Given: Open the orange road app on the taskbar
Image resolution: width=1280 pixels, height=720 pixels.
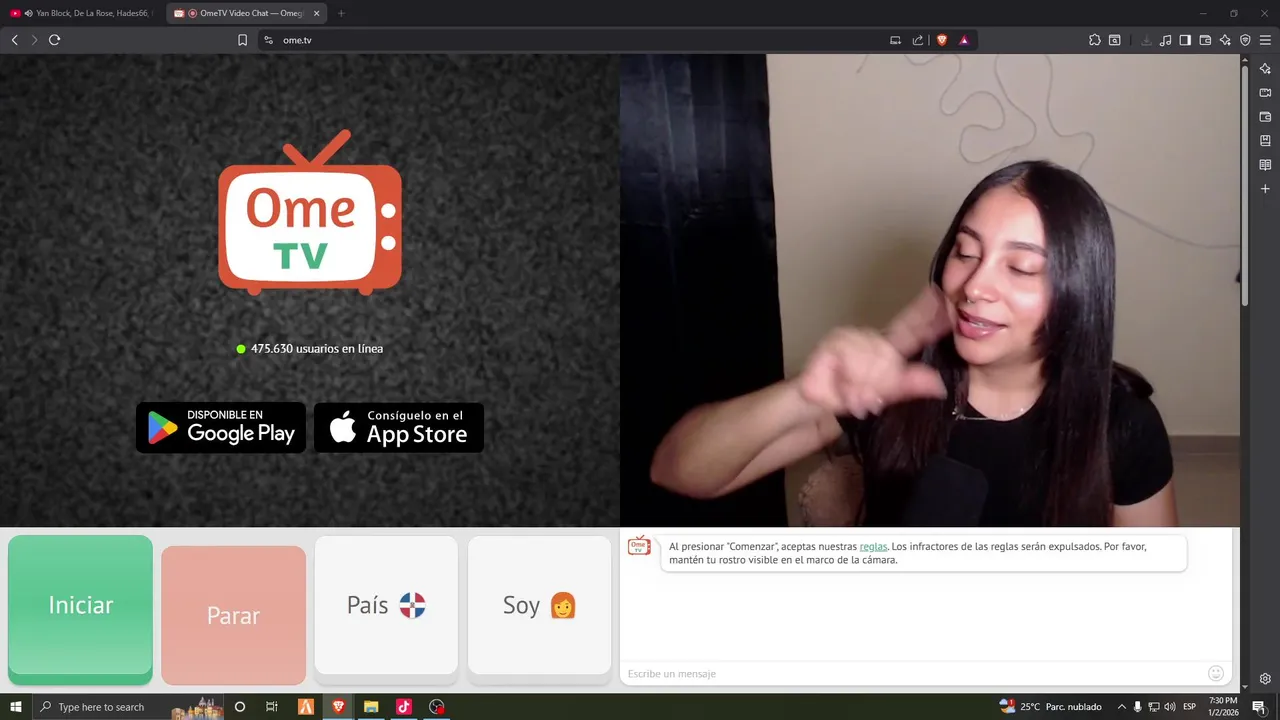Looking at the screenshot, I should tap(306, 707).
